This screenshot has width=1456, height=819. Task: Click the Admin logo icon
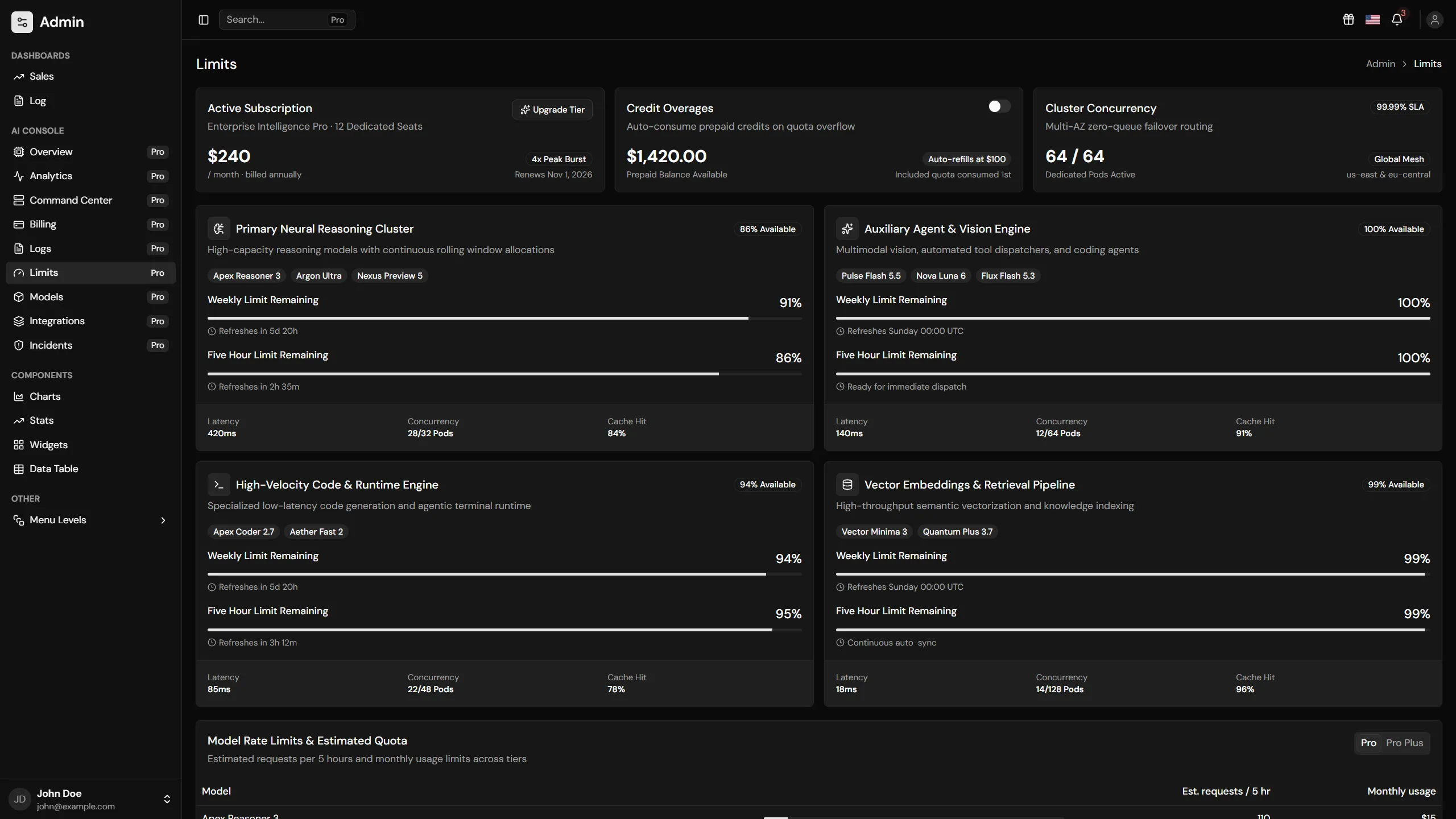[22, 22]
